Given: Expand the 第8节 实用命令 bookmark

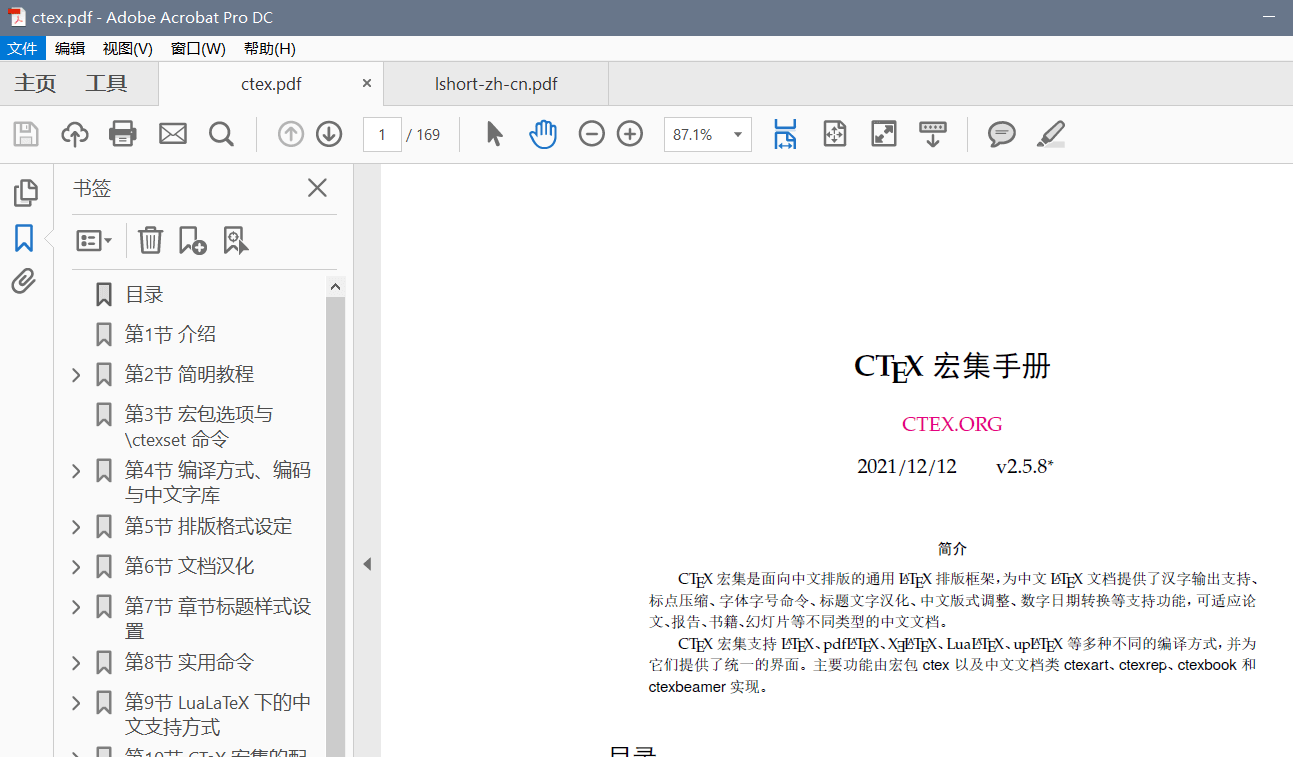Looking at the screenshot, I should click(x=76, y=663).
